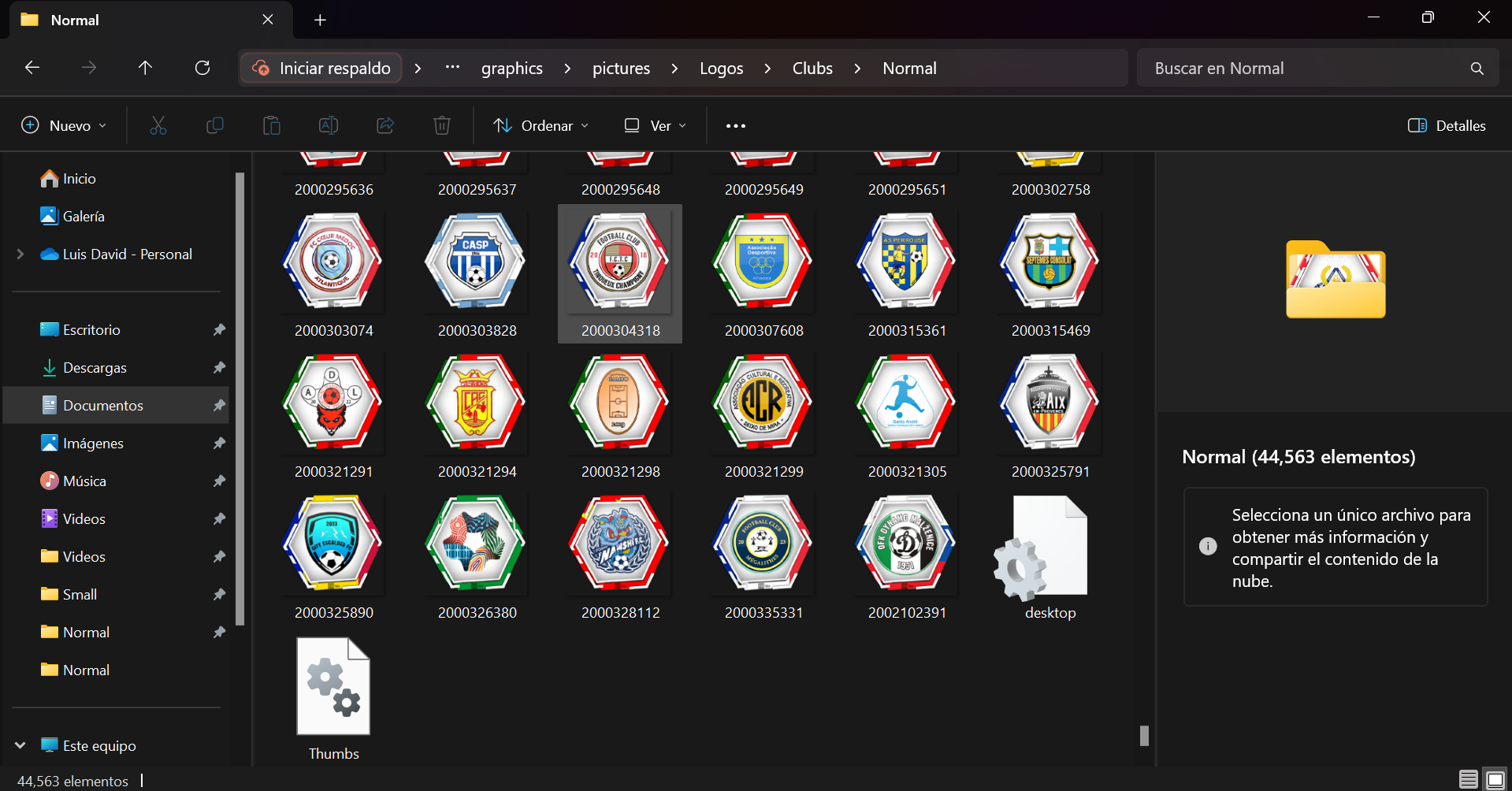Collapse the Este equipo tree node
1512x791 pixels.
pos(20,745)
